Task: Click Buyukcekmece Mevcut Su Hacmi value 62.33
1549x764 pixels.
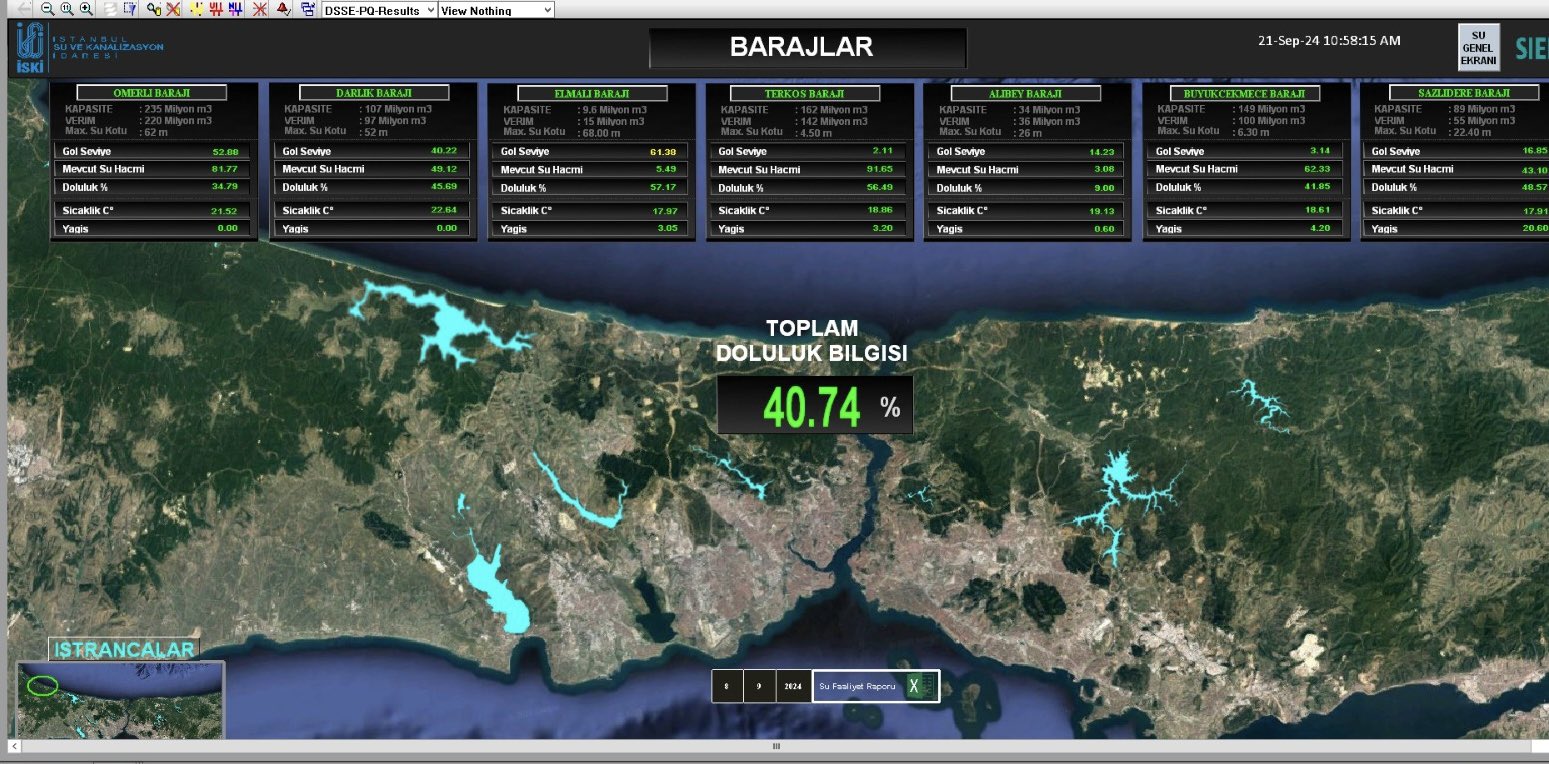Action: pos(1319,170)
